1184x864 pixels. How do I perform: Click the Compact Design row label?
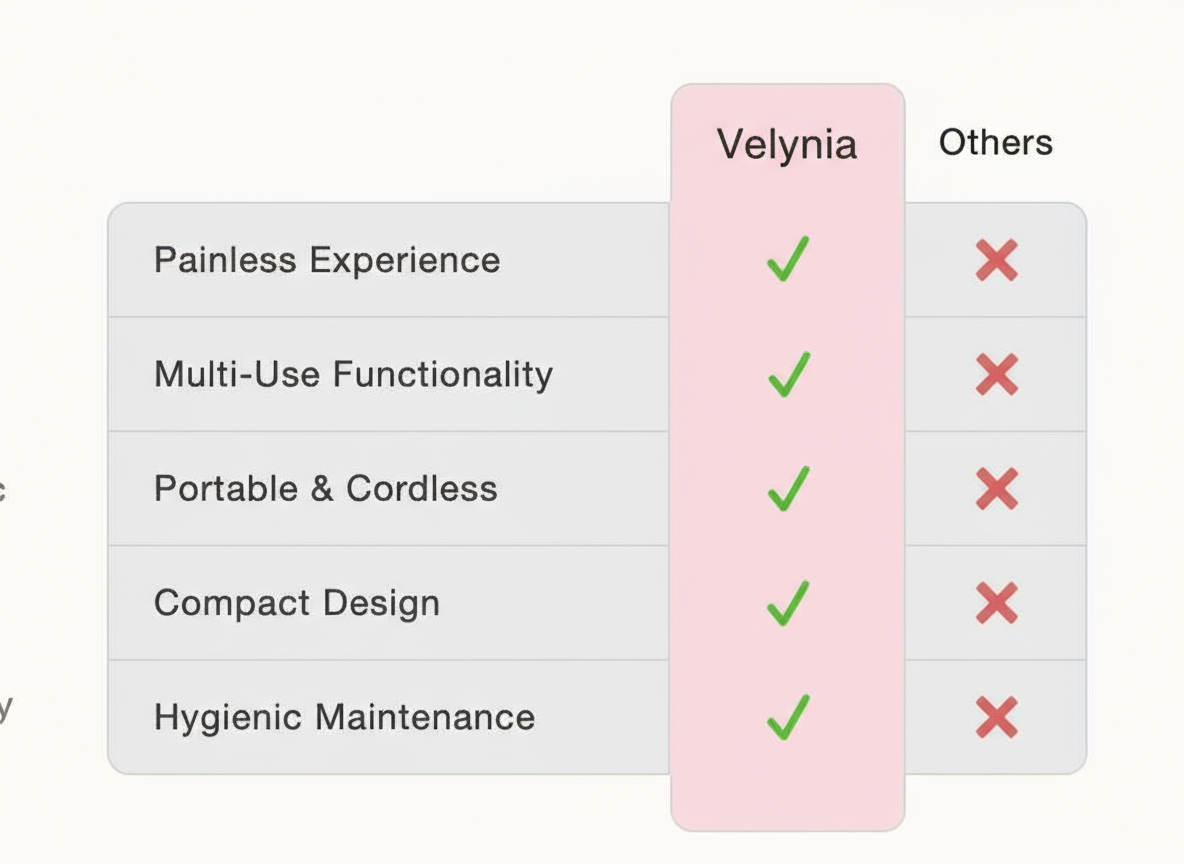(x=297, y=603)
